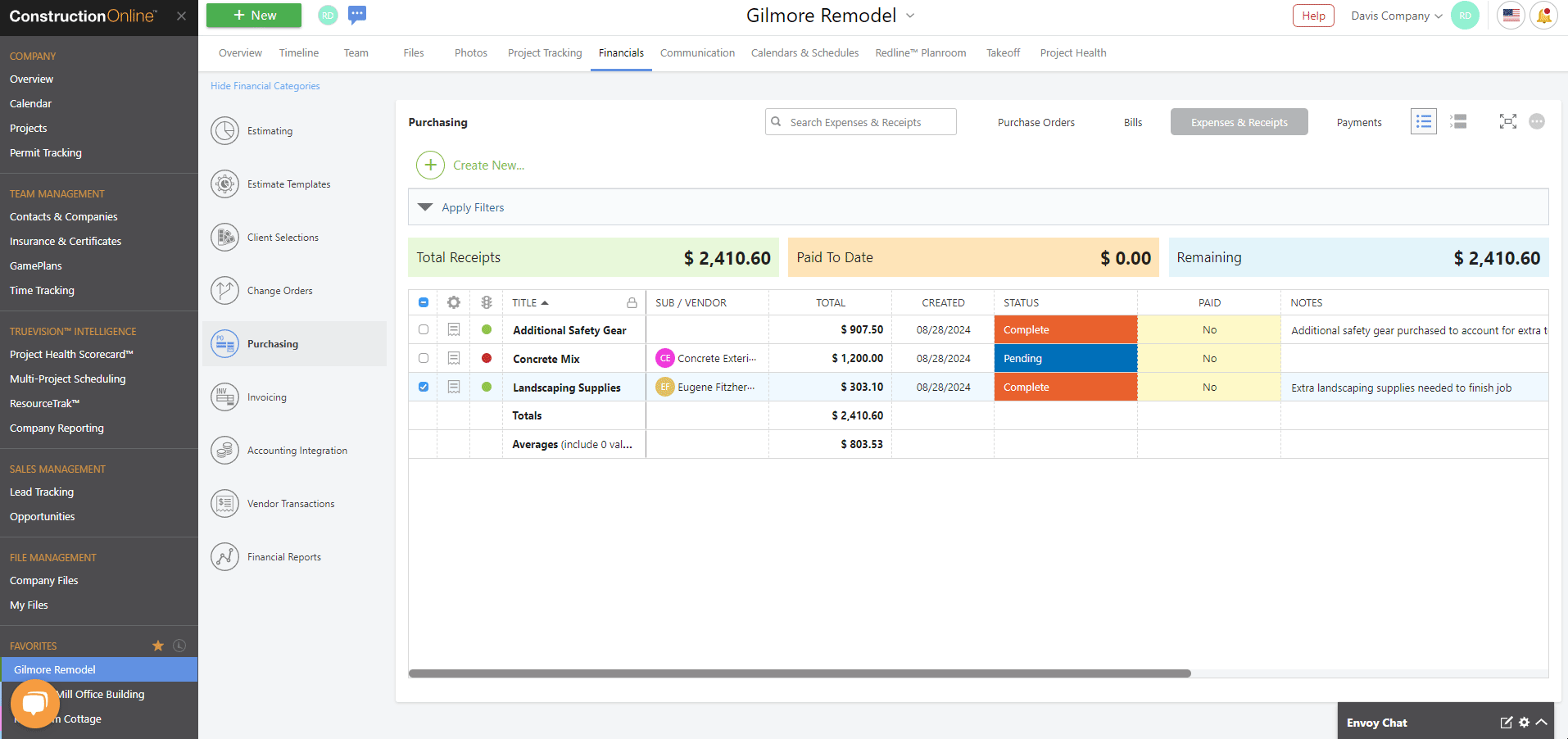
Task: Open the Gilmore Remodel project dropdown
Action: pos(910,16)
